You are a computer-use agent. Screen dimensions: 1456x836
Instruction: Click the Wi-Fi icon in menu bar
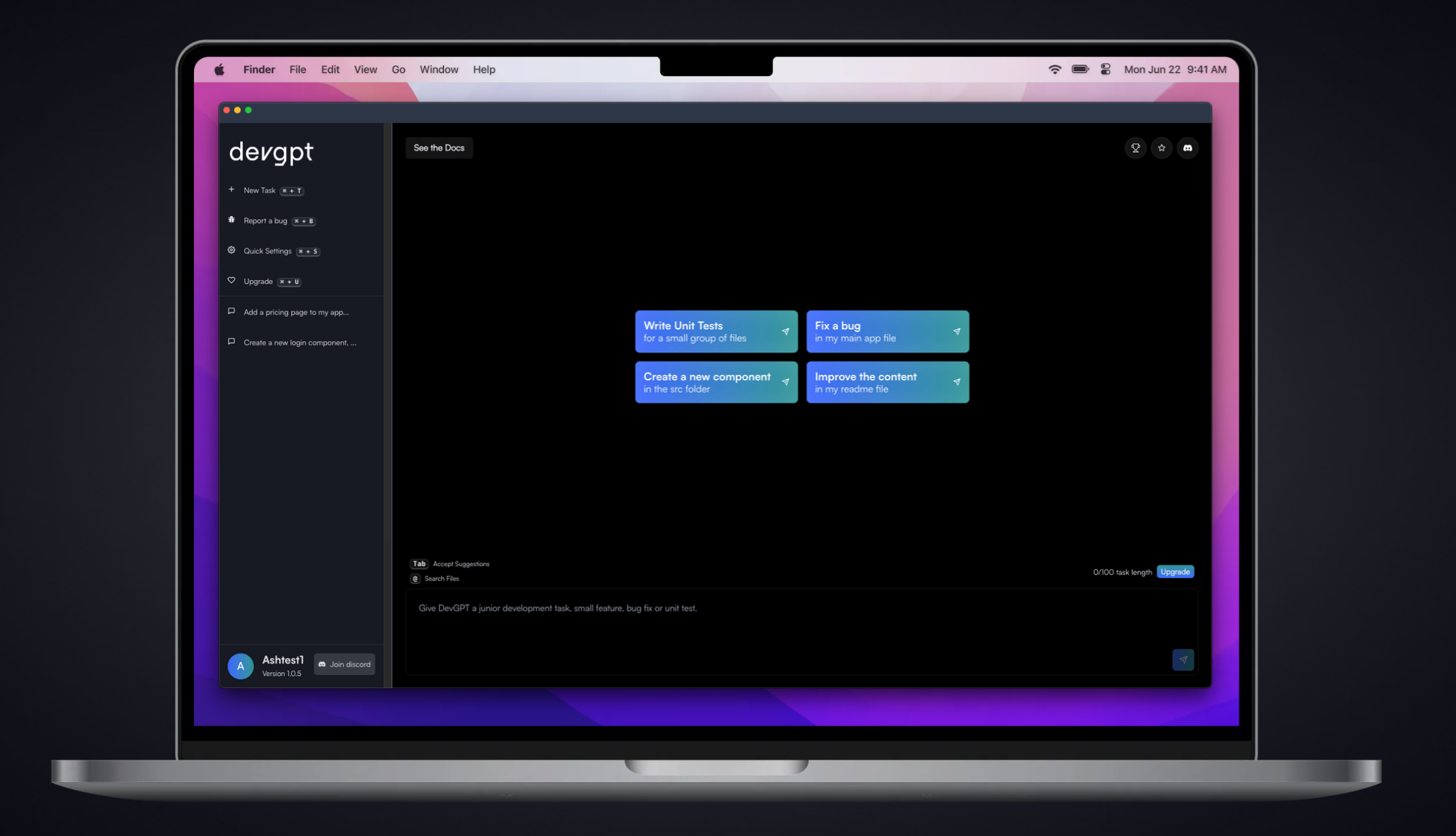[1055, 69]
